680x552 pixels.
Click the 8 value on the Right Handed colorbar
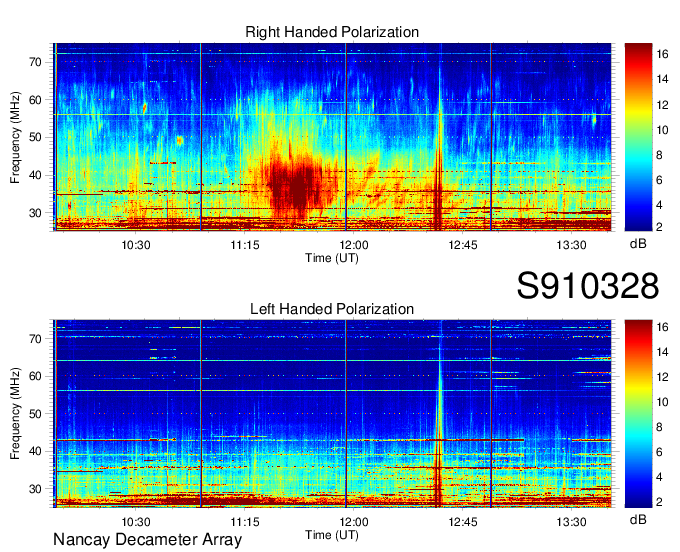[659, 155]
